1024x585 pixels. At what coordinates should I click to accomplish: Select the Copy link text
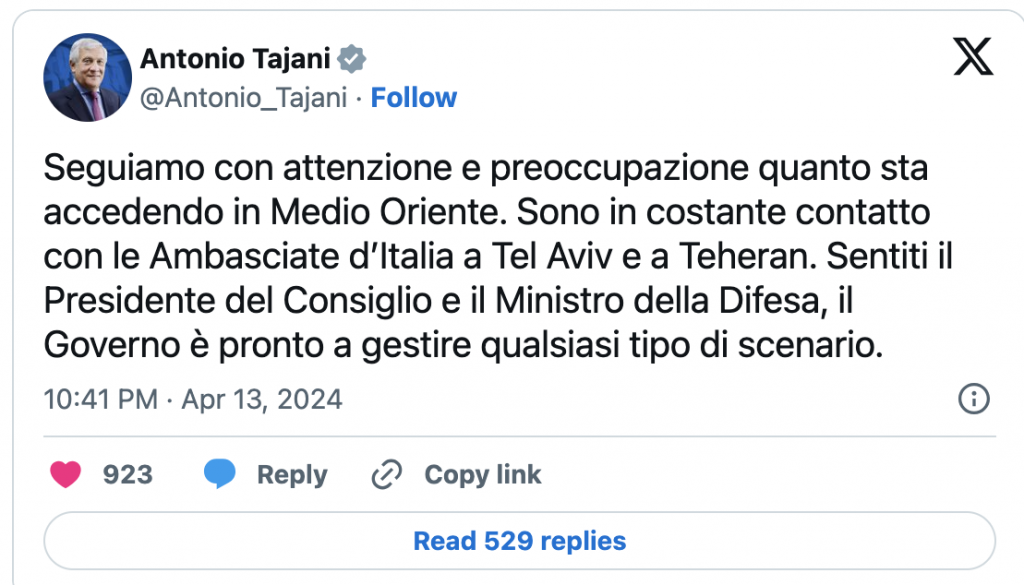click(x=482, y=474)
